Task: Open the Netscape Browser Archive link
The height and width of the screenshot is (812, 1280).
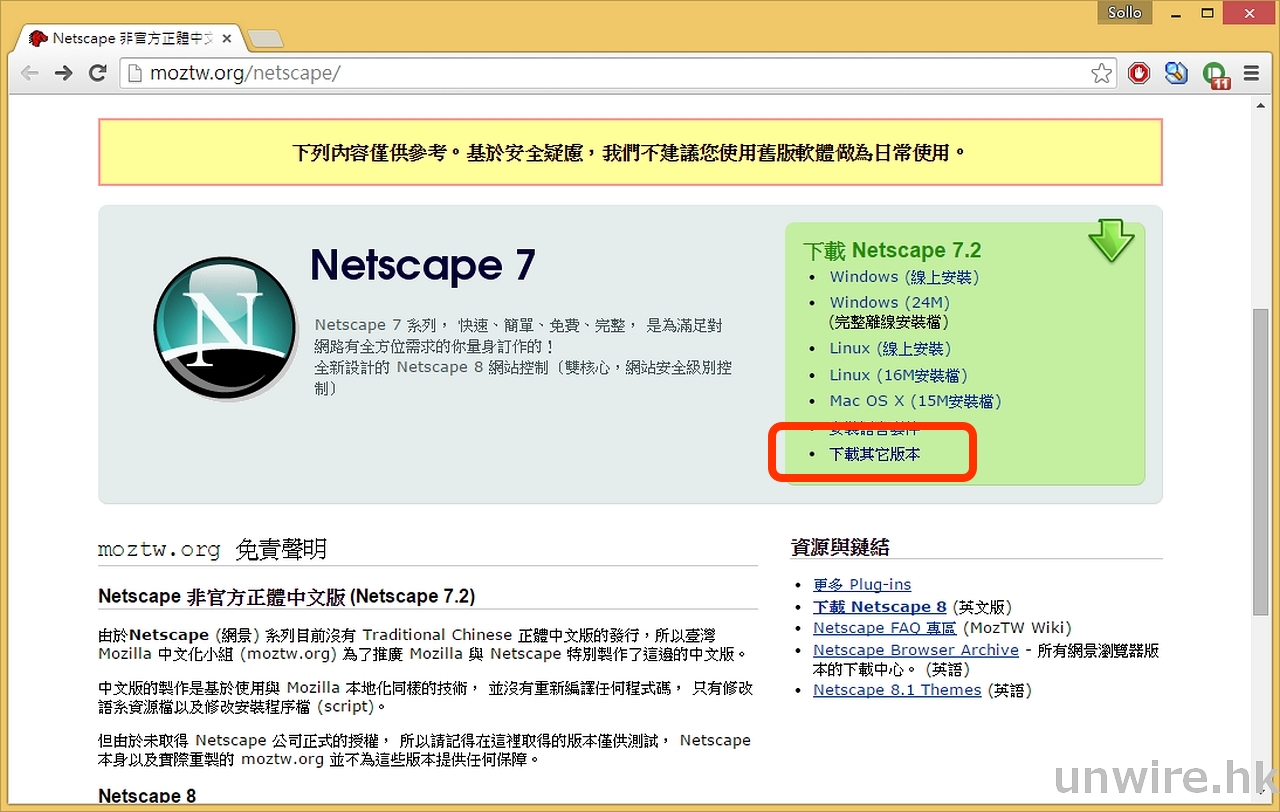Action: [915, 650]
